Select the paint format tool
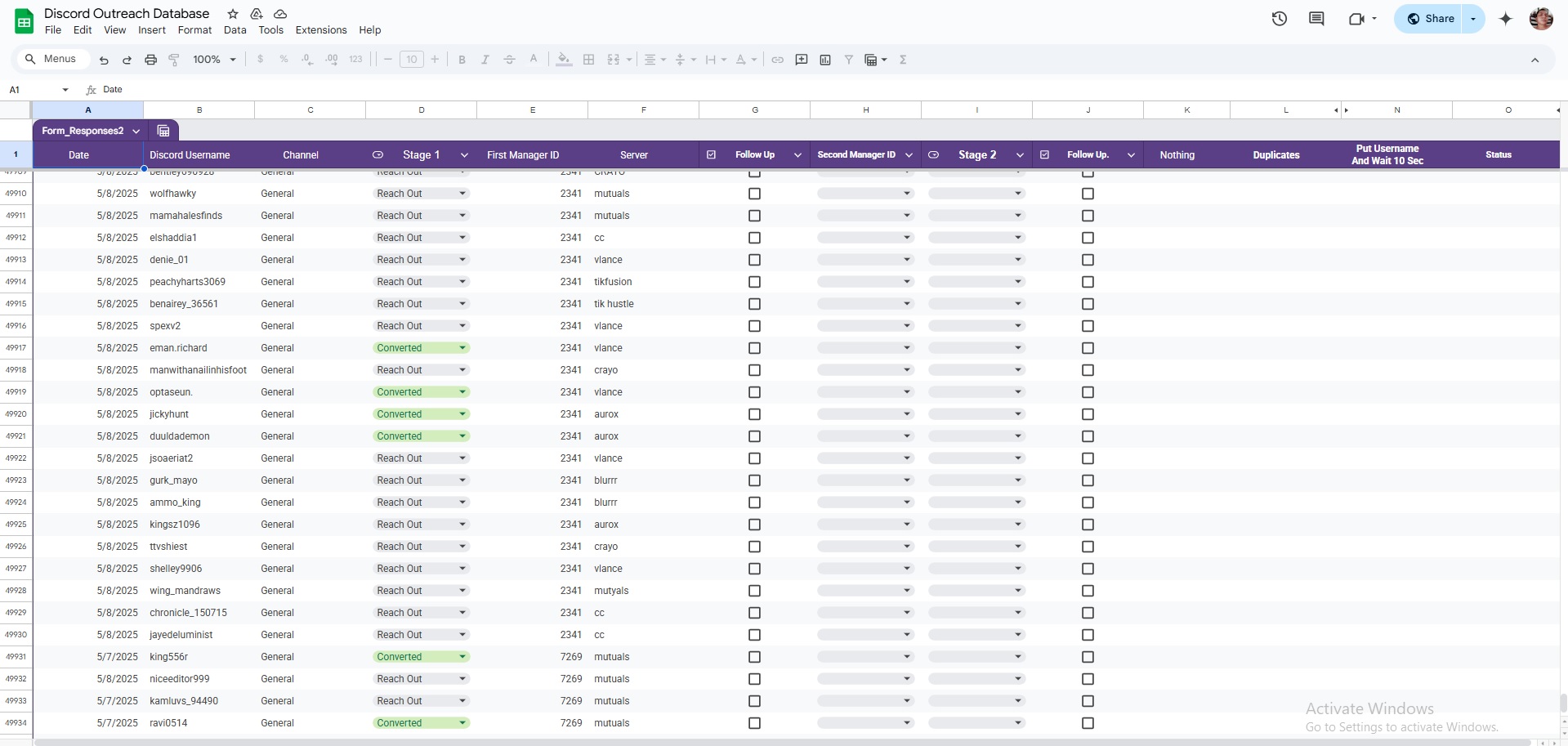This screenshot has width=1568, height=746. coord(174,60)
